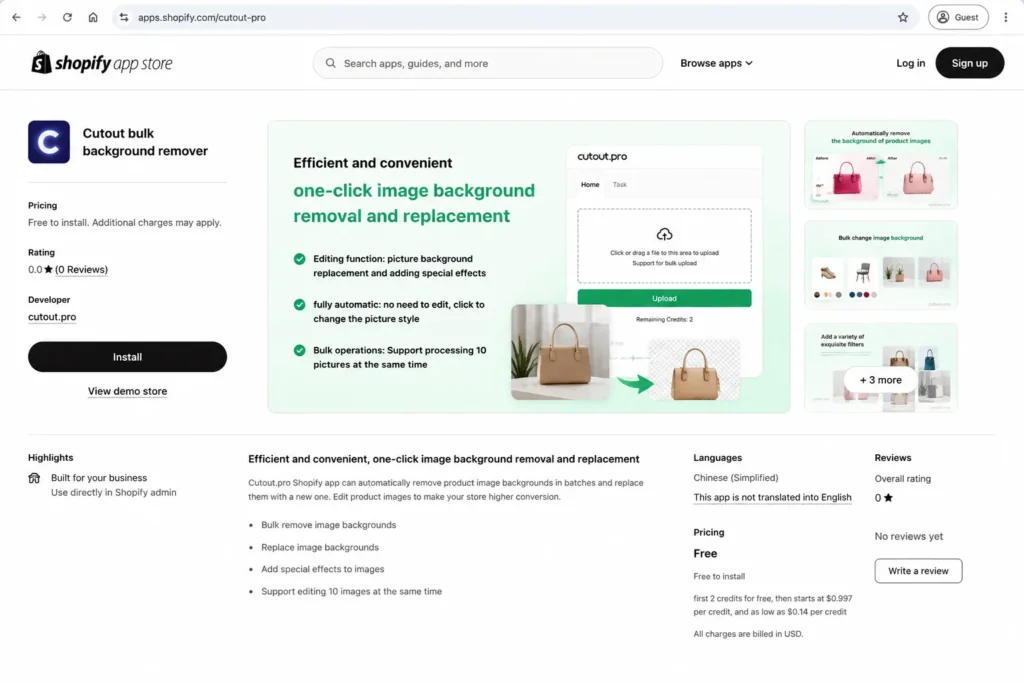Click the 'Chinese (Simplified)' language text

[735, 478]
